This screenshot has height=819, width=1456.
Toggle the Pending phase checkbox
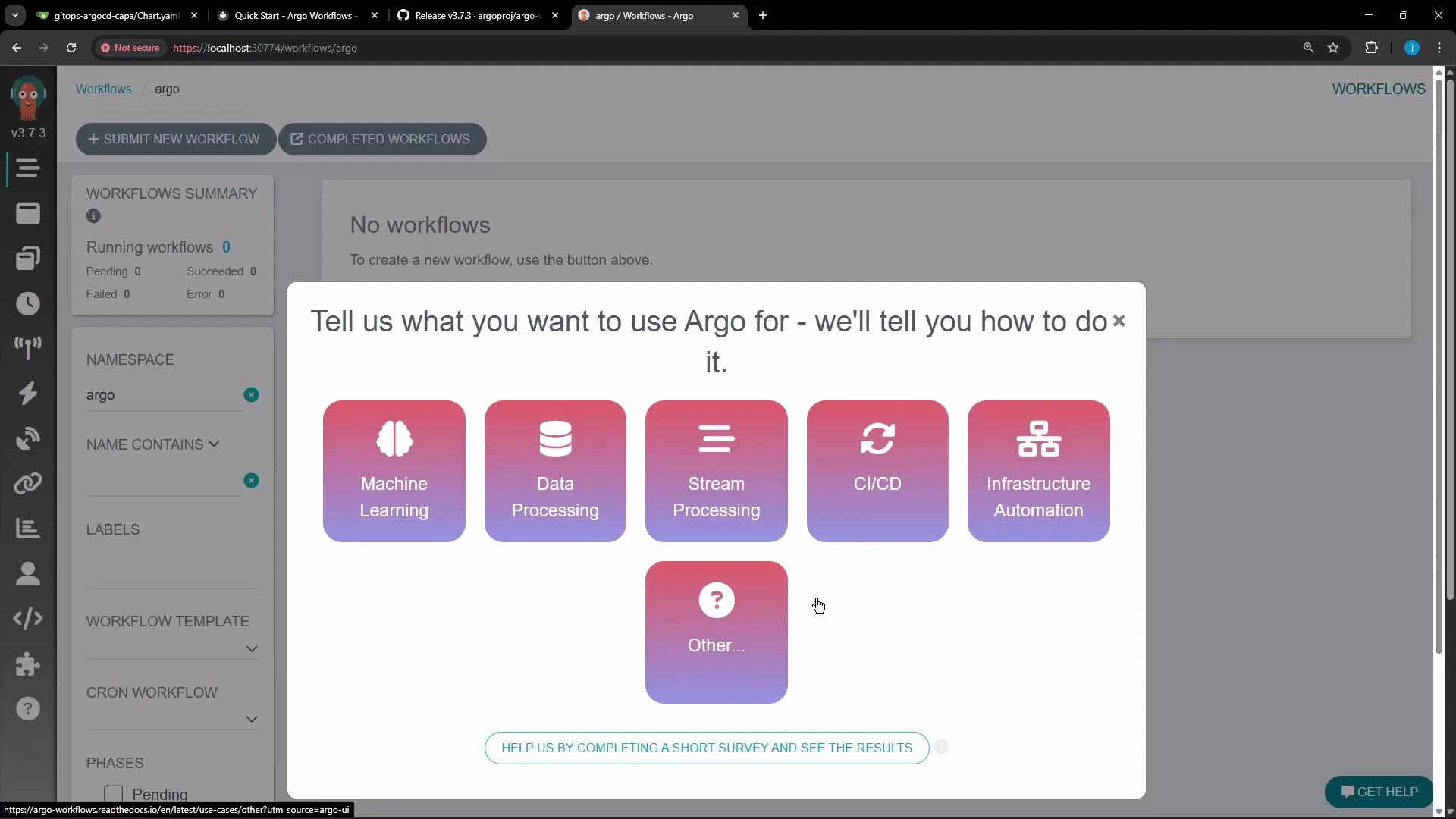click(x=113, y=794)
